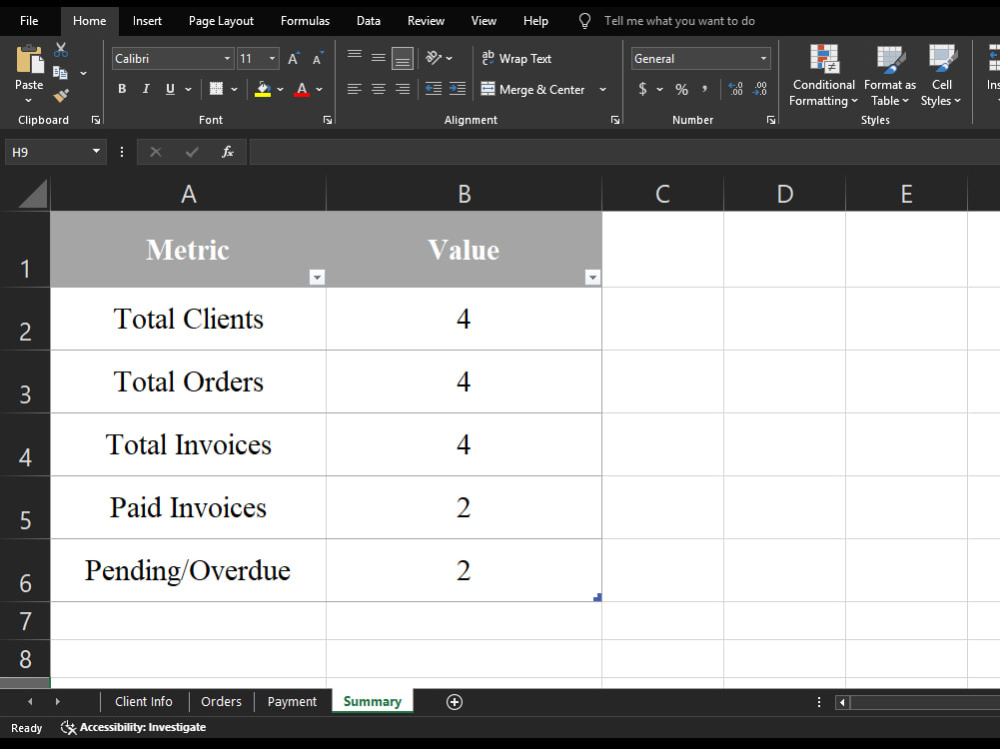Image resolution: width=1000 pixels, height=749 pixels.
Task: Apply Percent Style format
Action: point(682,89)
